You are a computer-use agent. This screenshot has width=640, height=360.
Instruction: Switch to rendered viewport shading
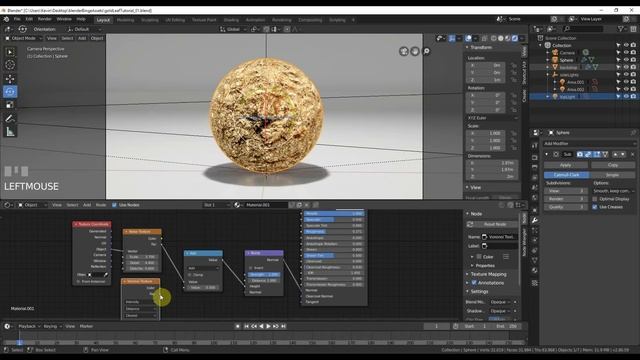pyautogui.click(x=515, y=38)
